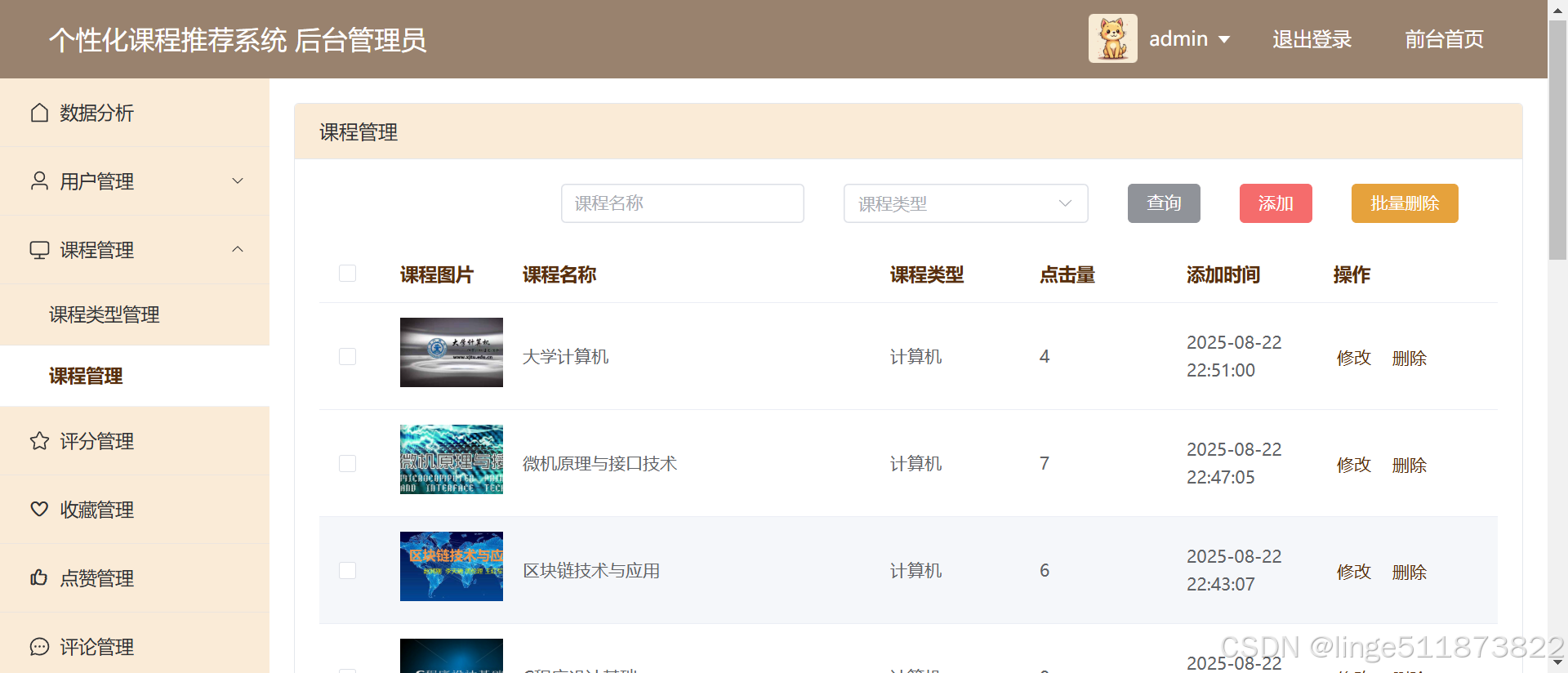This screenshot has height=673, width=1568.
Task: Open 数据分析 in the sidebar
Action: (135, 113)
